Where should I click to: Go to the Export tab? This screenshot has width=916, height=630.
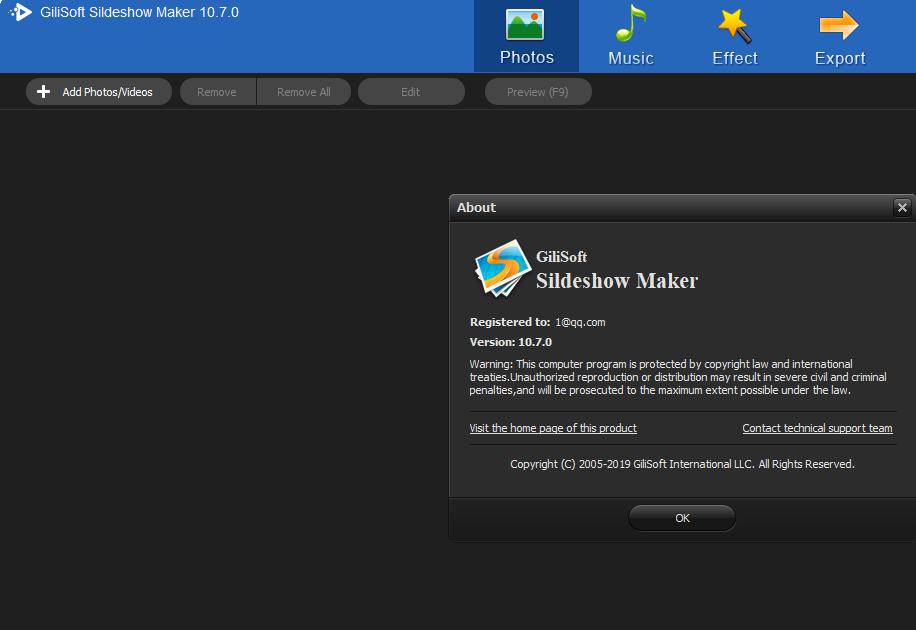pyautogui.click(x=839, y=36)
